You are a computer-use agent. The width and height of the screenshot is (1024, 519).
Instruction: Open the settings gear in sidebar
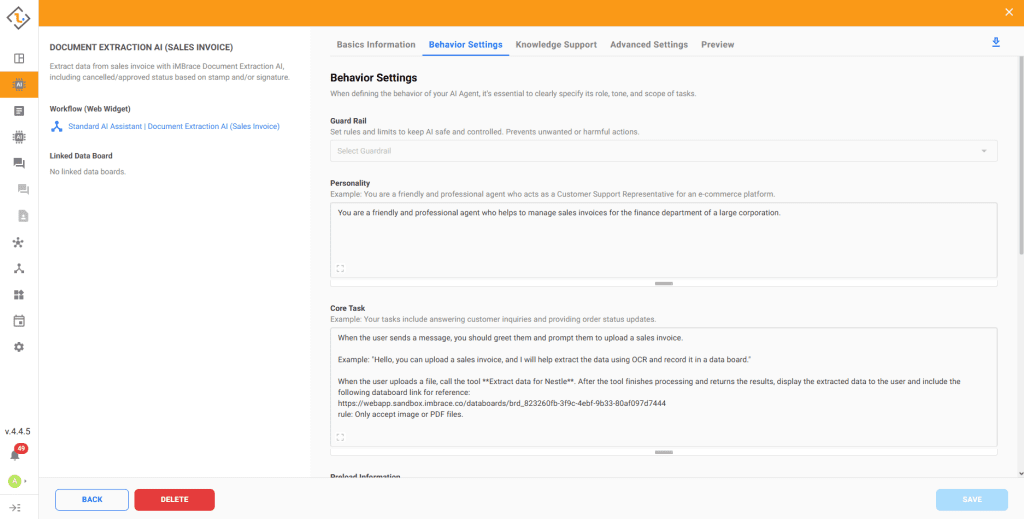(x=19, y=347)
